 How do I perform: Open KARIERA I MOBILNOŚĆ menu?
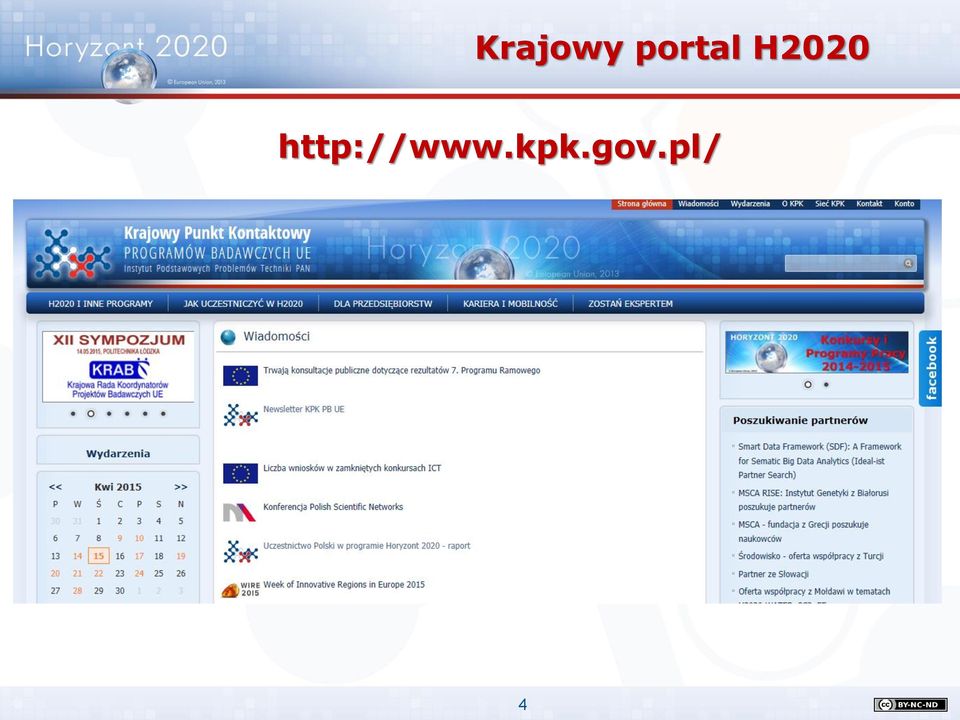(x=510, y=304)
